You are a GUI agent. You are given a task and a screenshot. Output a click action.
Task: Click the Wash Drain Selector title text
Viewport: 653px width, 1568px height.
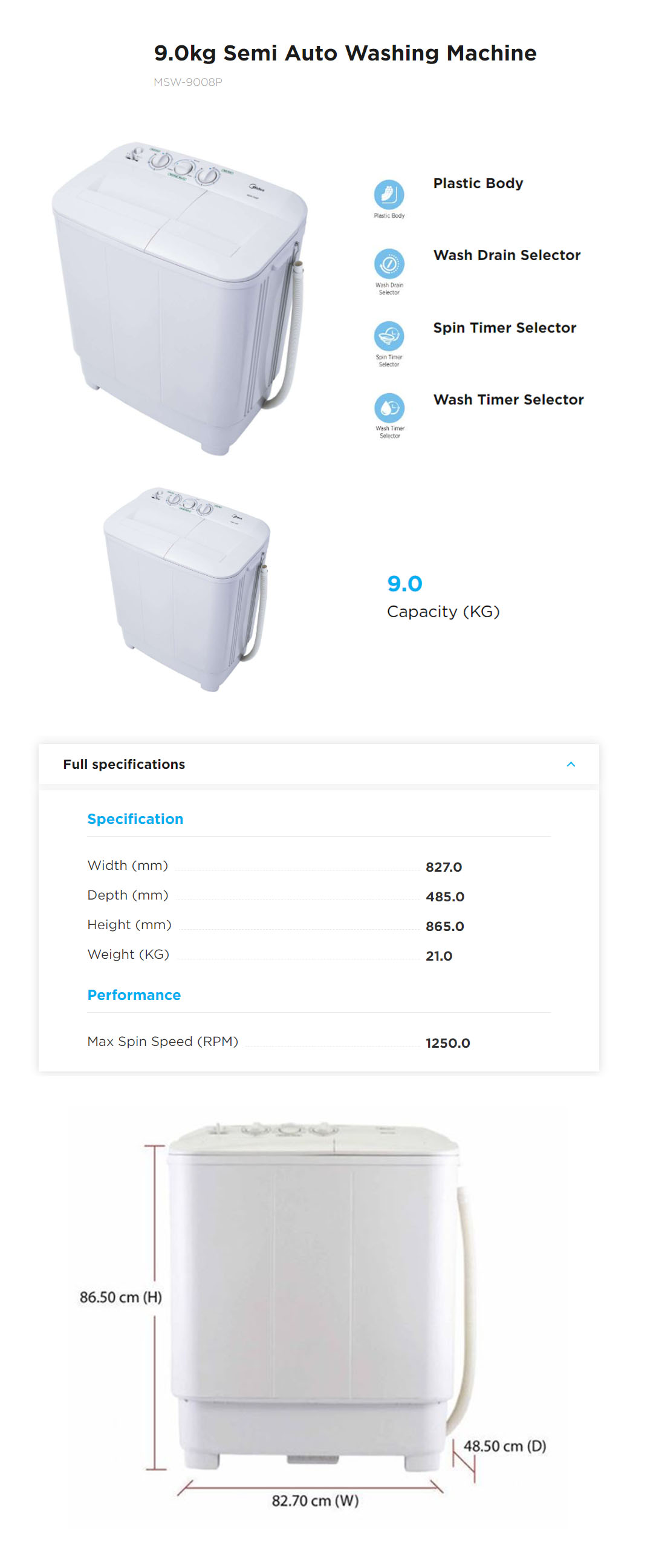pos(506,255)
